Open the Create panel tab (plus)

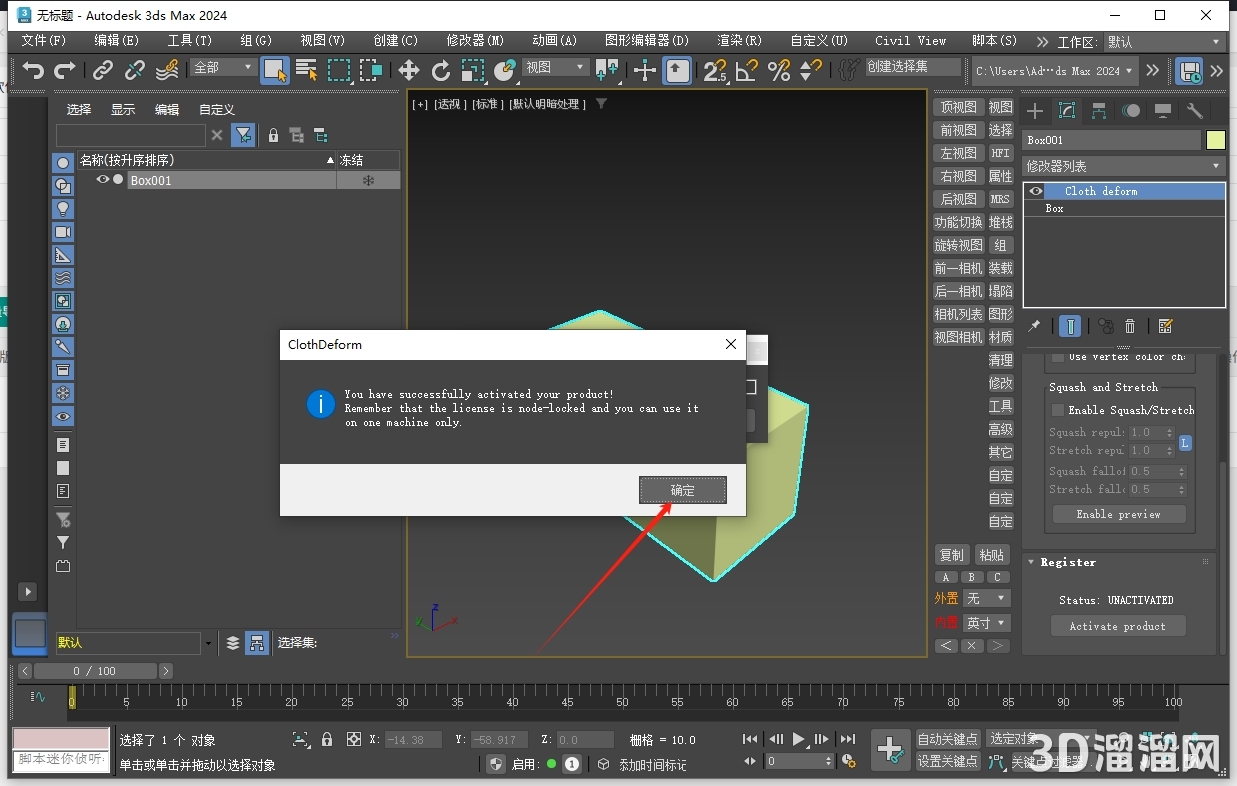(x=1036, y=111)
